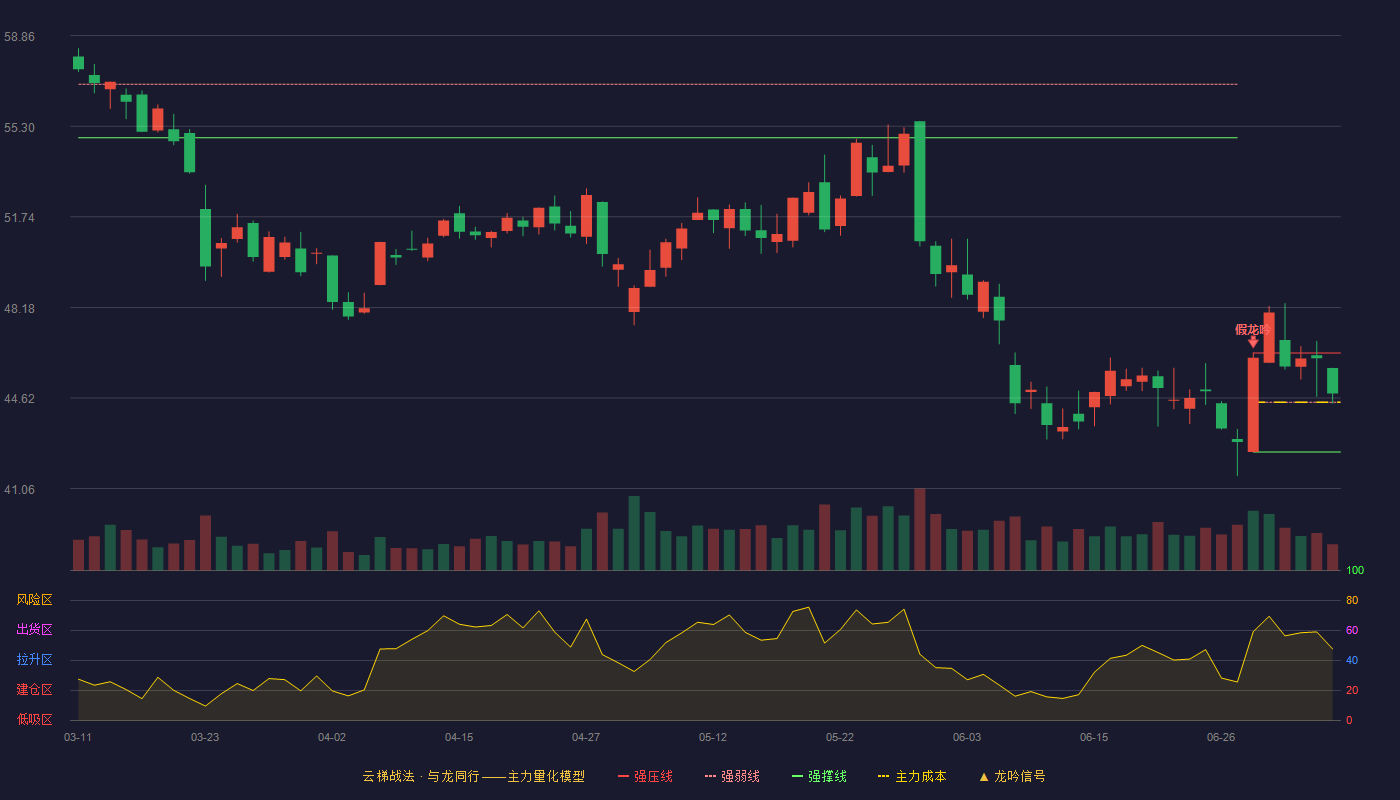Viewport: 1400px width, 800px height.
Task: Toggle the 强弱线 legend series
Action: [x=732, y=776]
